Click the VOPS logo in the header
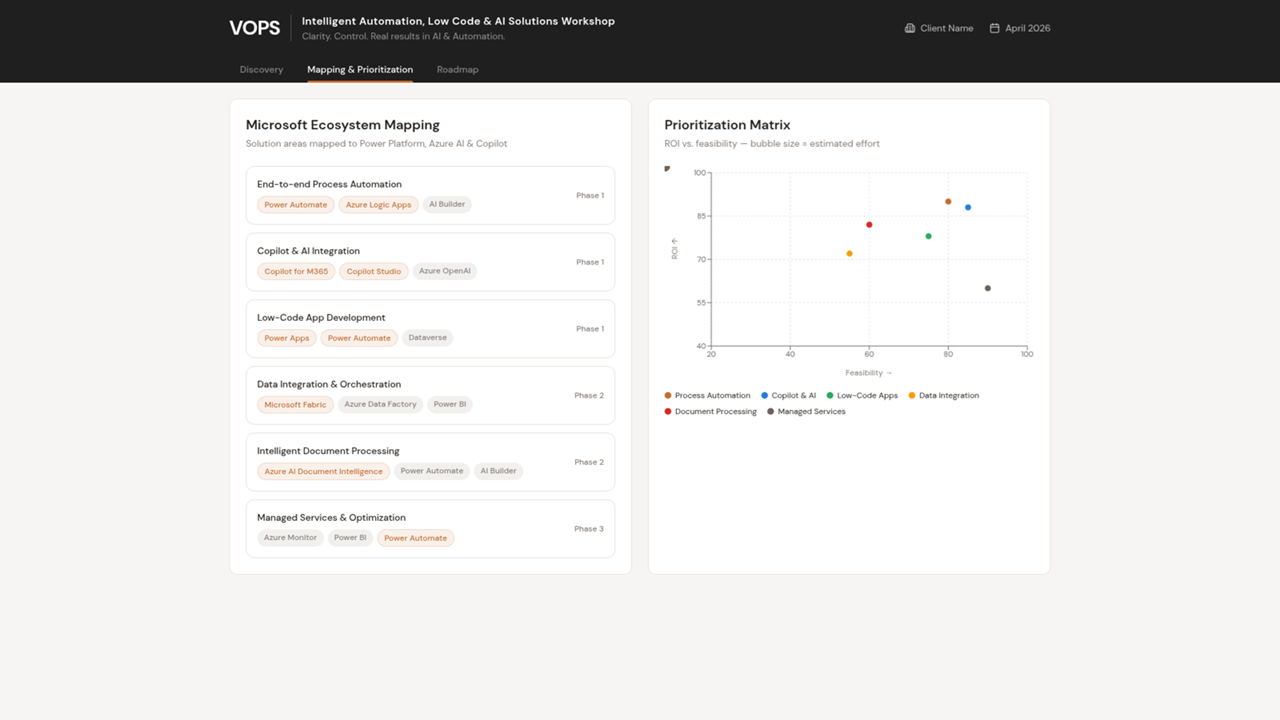The image size is (1280, 720). 255,28
